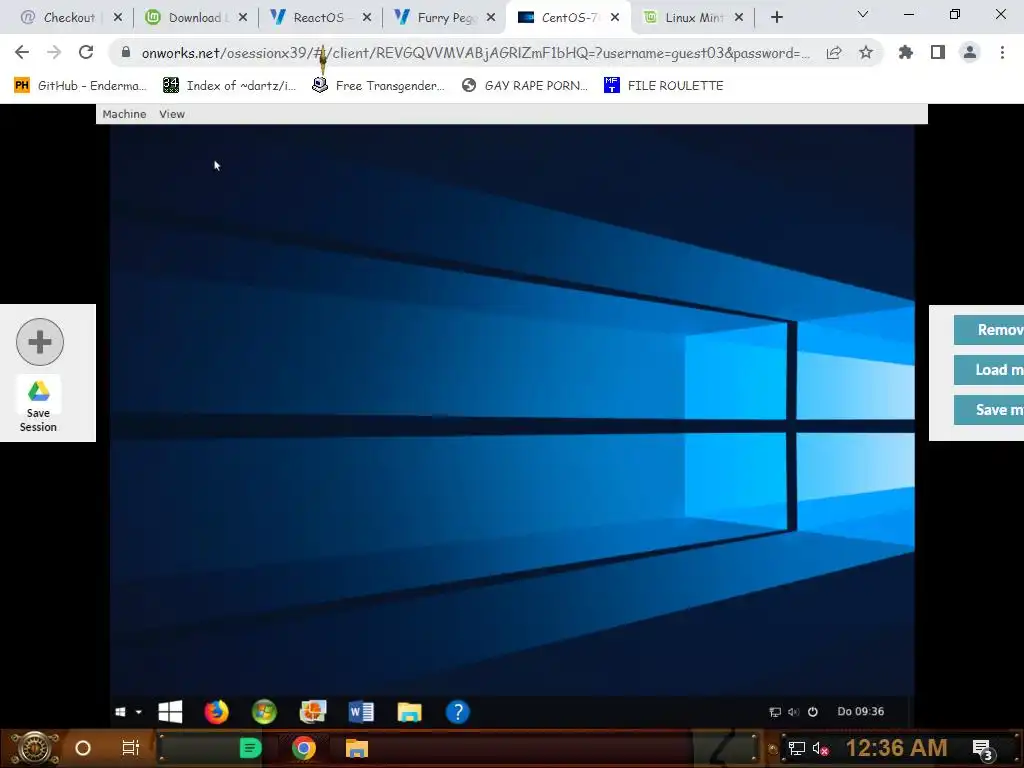Open the Do 09:36 clock in remote panel
1024x768 pixels.
tap(861, 711)
